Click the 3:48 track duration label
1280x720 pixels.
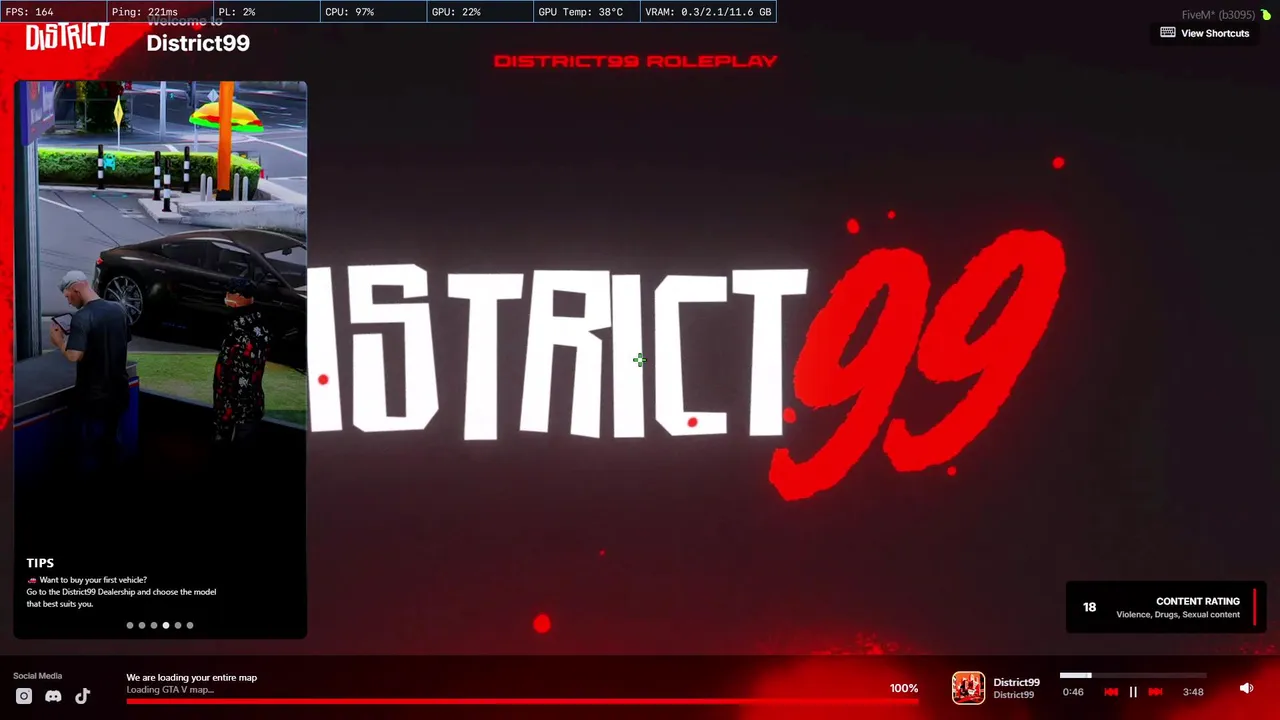coord(1193,692)
